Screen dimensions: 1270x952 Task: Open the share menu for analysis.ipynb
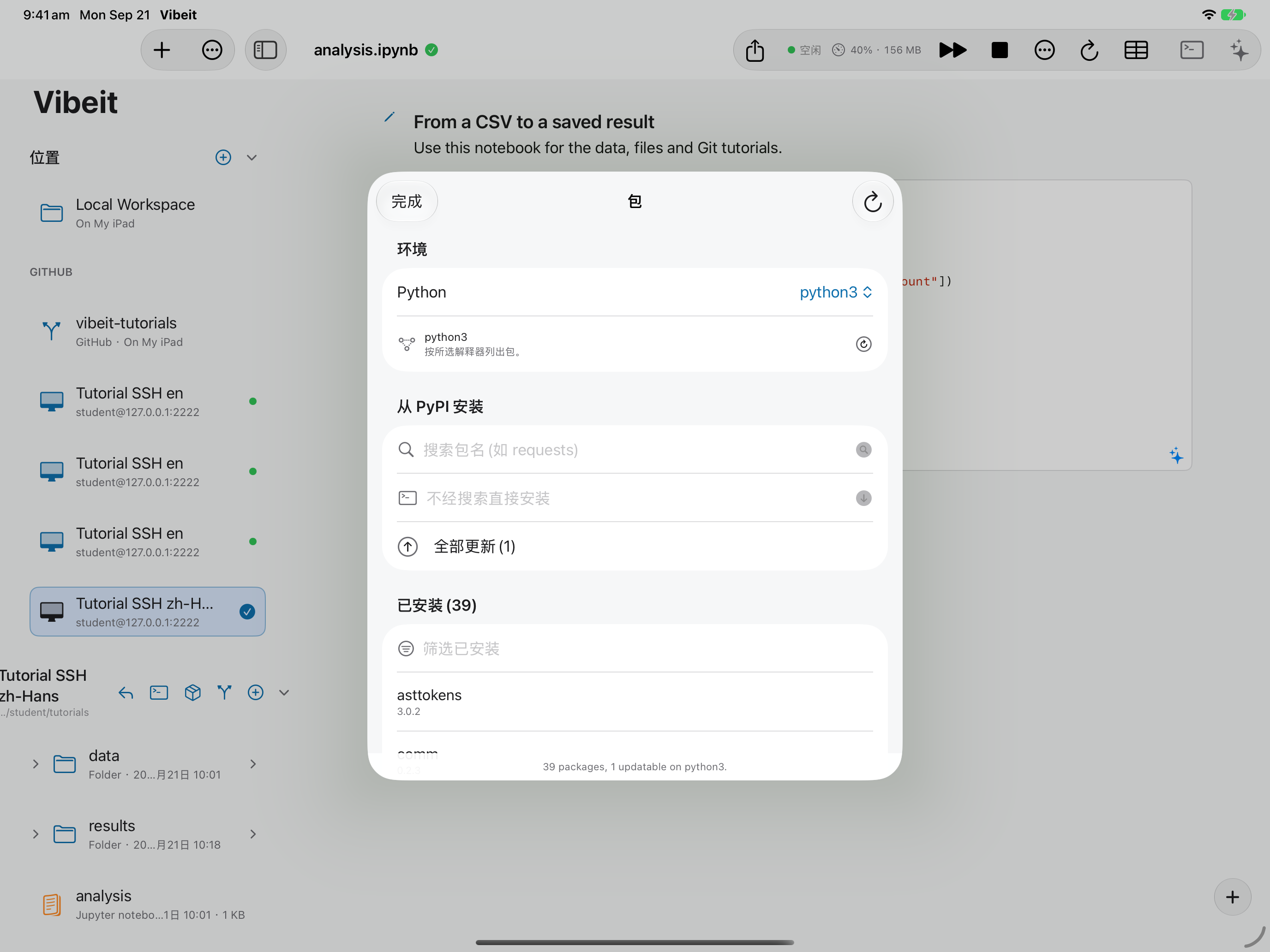(755, 50)
